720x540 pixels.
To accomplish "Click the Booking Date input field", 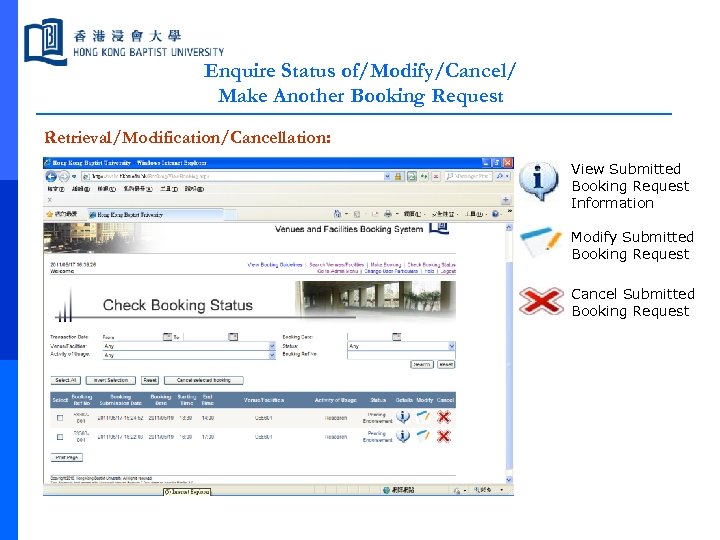I will click(x=370, y=337).
